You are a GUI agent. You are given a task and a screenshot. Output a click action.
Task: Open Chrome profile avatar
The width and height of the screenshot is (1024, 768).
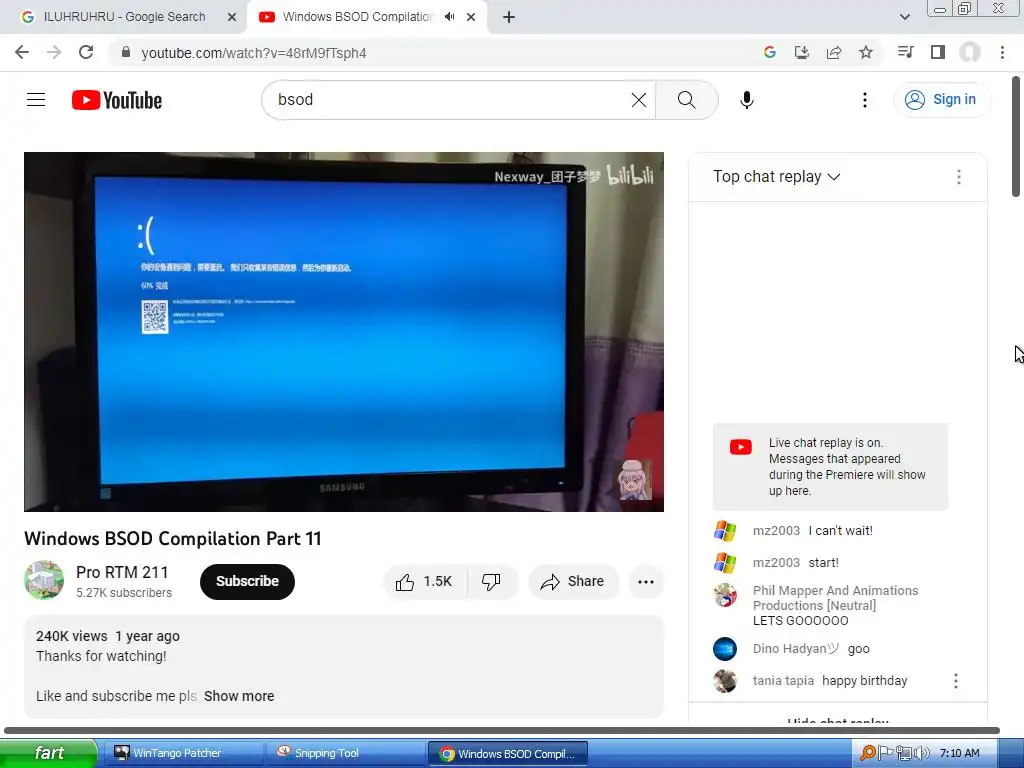point(970,52)
